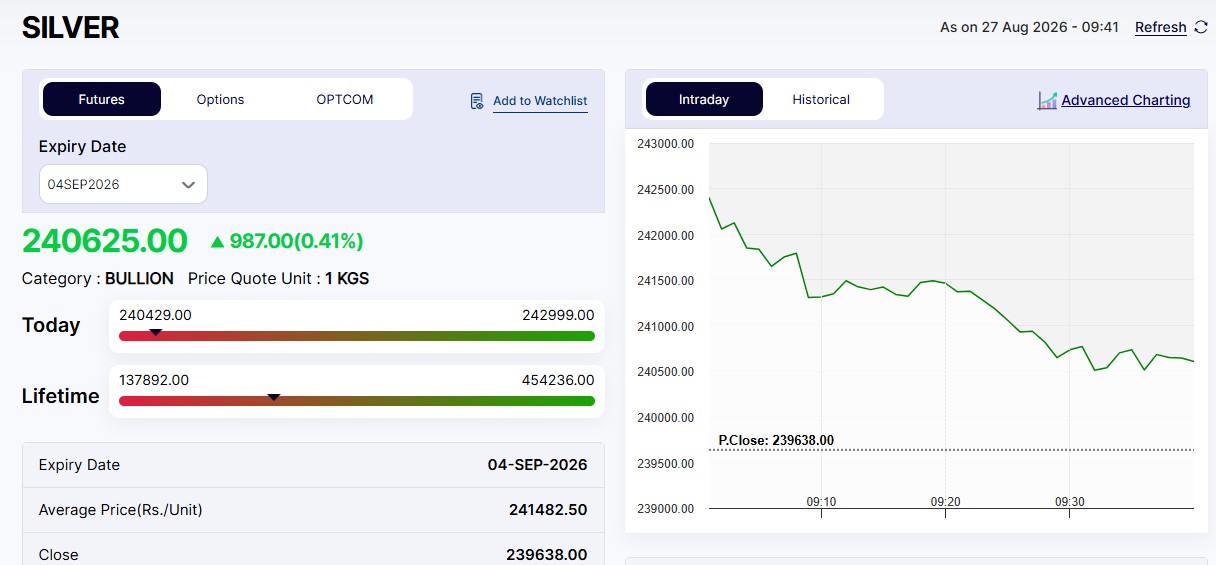Click the refresh circular arrow icon
Image resolution: width=1216 pixels, height=565 pixels.
[1201, 28]
